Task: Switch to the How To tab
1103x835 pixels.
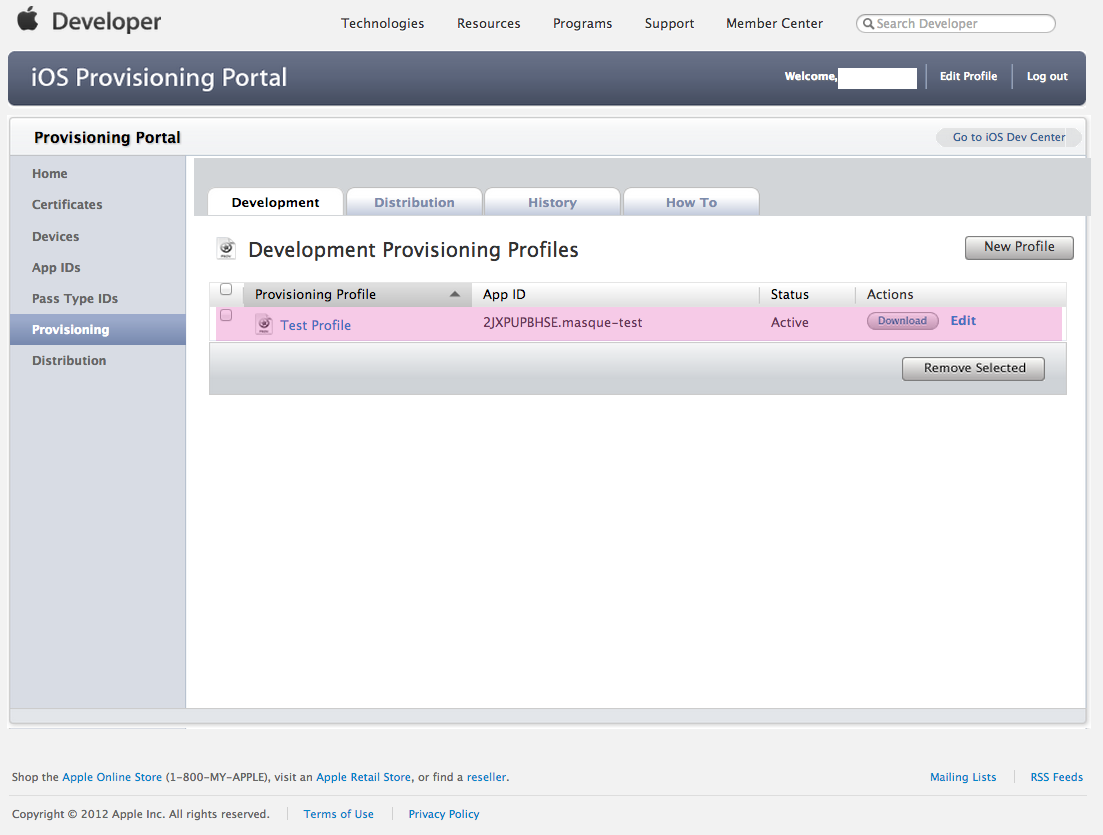Action: [x=691, y=202]
